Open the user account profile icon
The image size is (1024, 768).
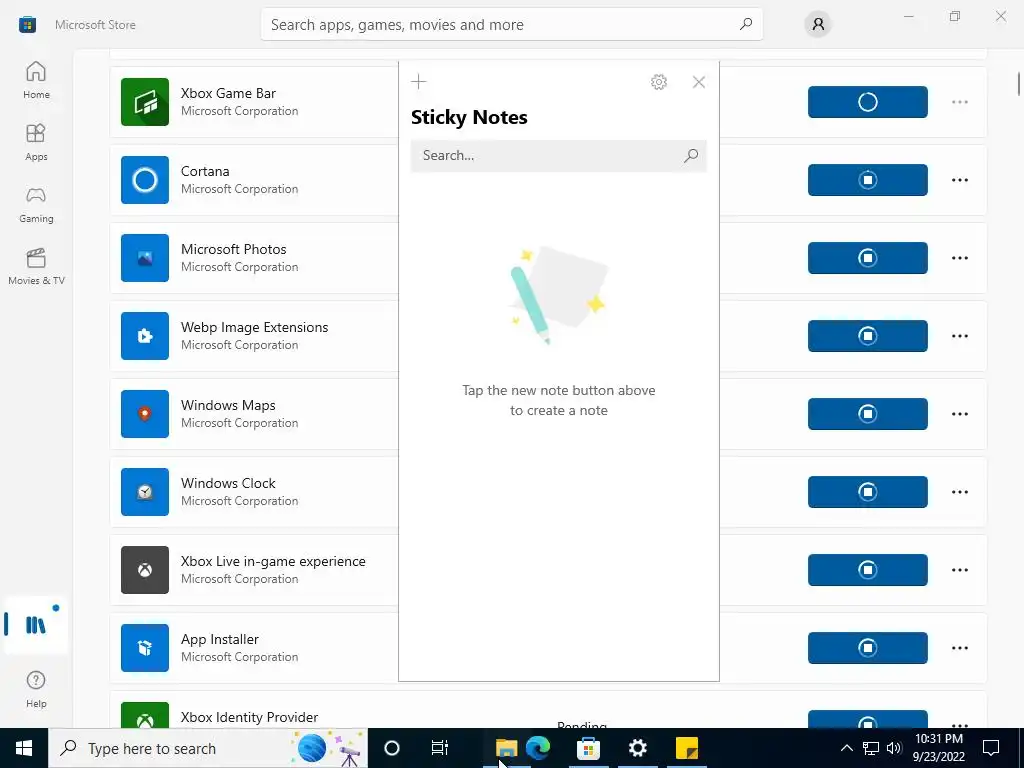click(x=818, y=24)
